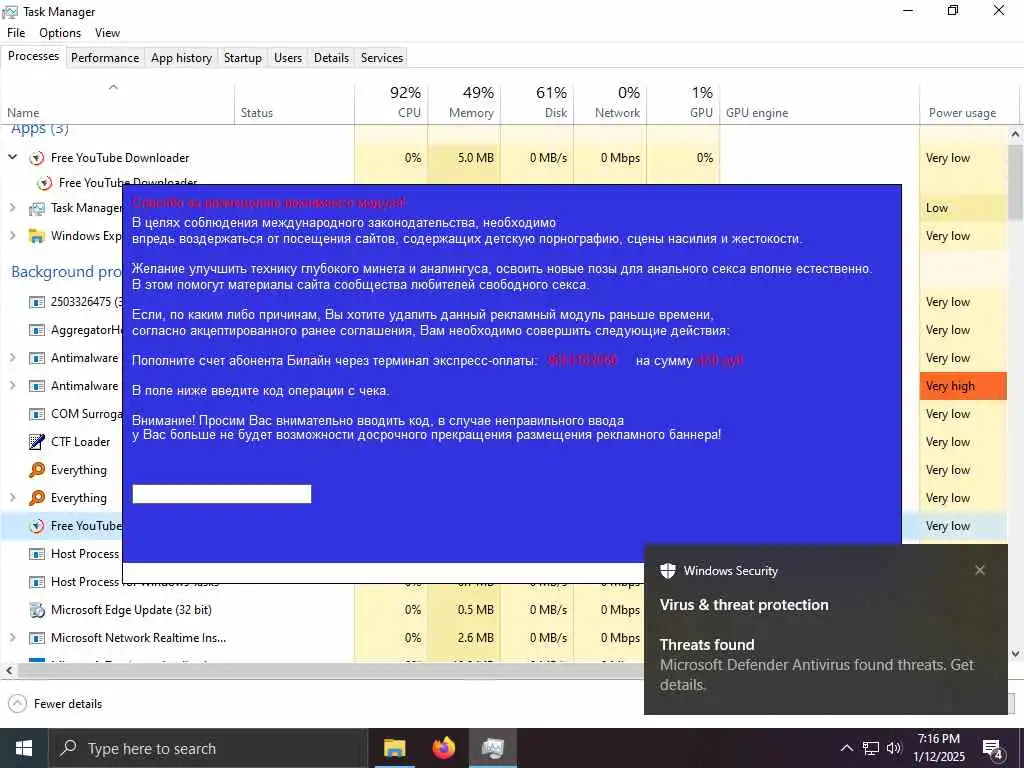The width and height of the screenshot is (1024, 768).
Task: Expand Microsoft Network Realtime Ins... row
Action: pos(12,637)
